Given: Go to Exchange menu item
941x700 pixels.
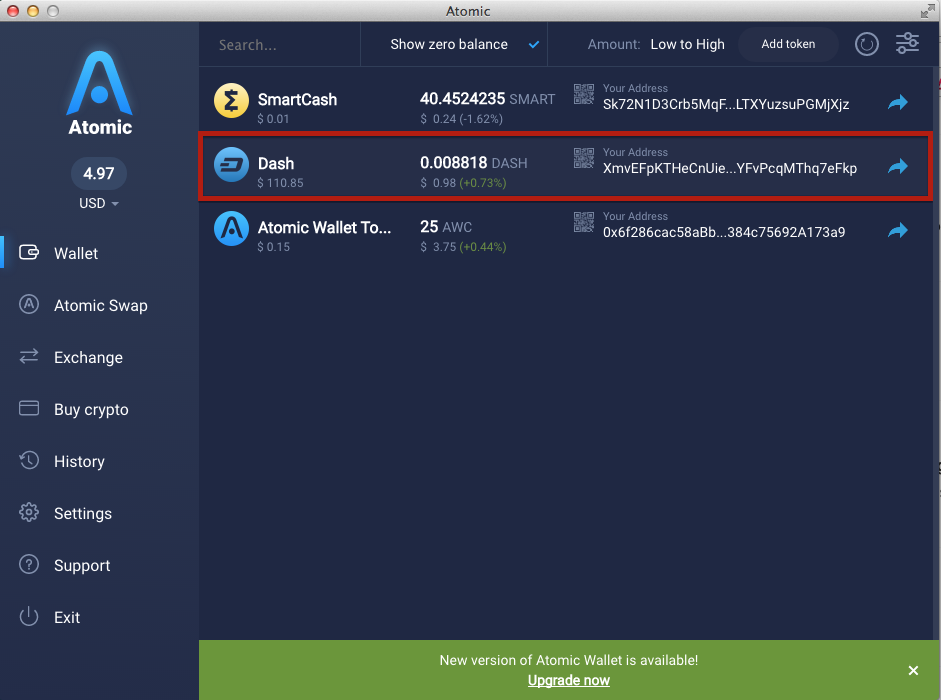Looking at the screenshot, I should click(88, 357).
